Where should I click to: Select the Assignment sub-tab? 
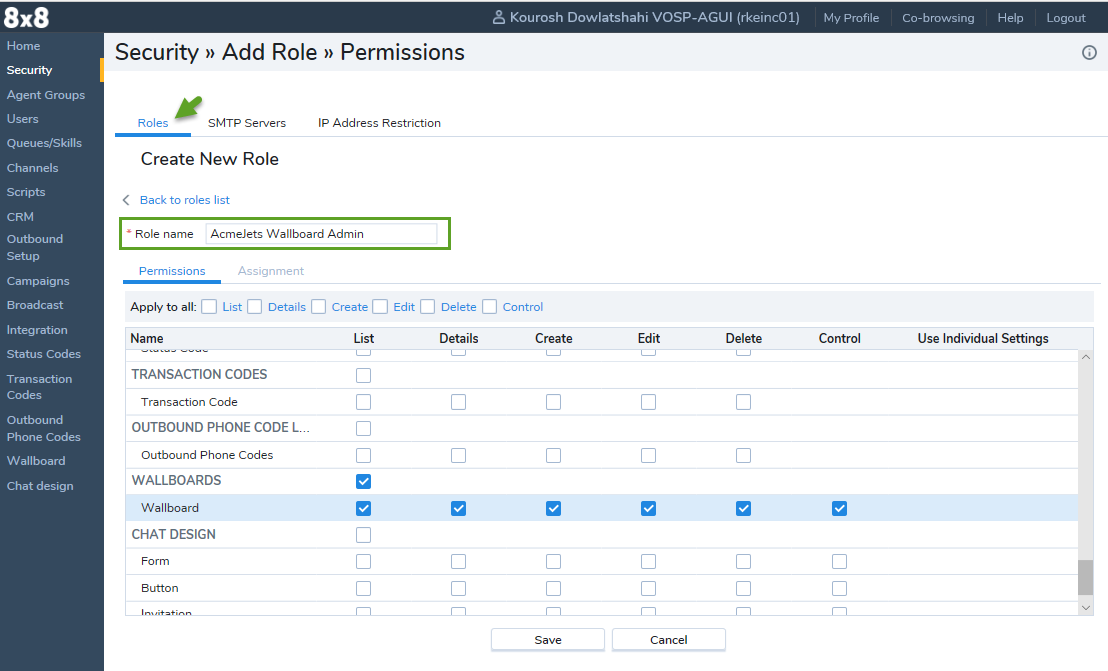(x=271, y=271)
